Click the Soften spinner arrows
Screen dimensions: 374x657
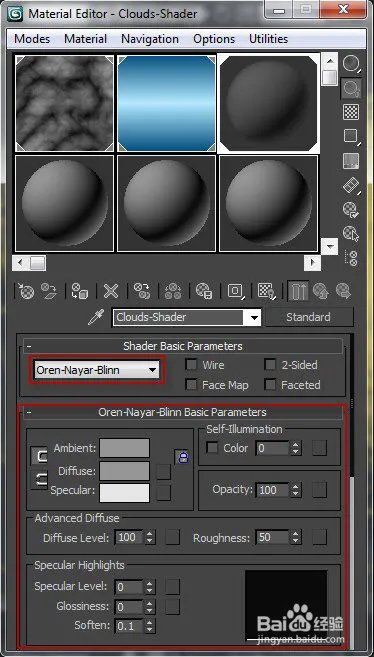click(150, 626)
